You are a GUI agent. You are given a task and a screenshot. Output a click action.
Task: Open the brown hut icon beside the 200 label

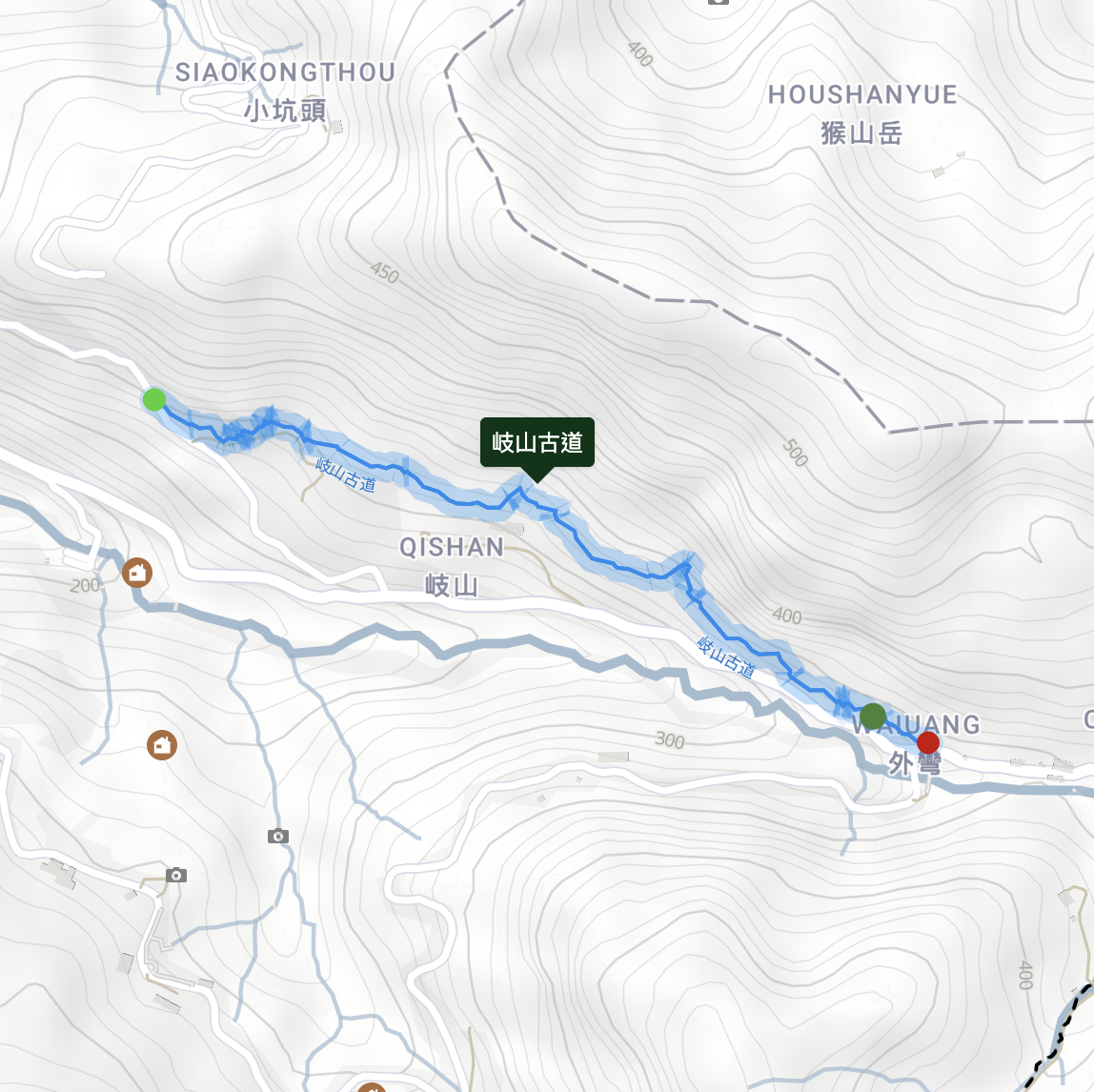click(137, 573)
